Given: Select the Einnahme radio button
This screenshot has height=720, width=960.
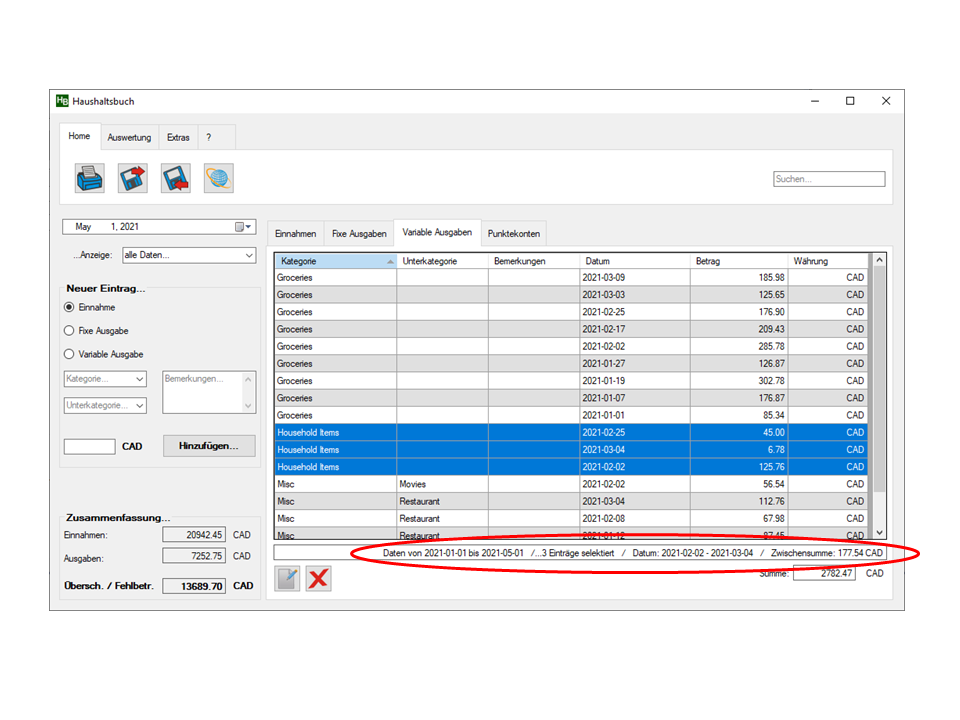Looking at the screenshot, I should tap(69, 308).
